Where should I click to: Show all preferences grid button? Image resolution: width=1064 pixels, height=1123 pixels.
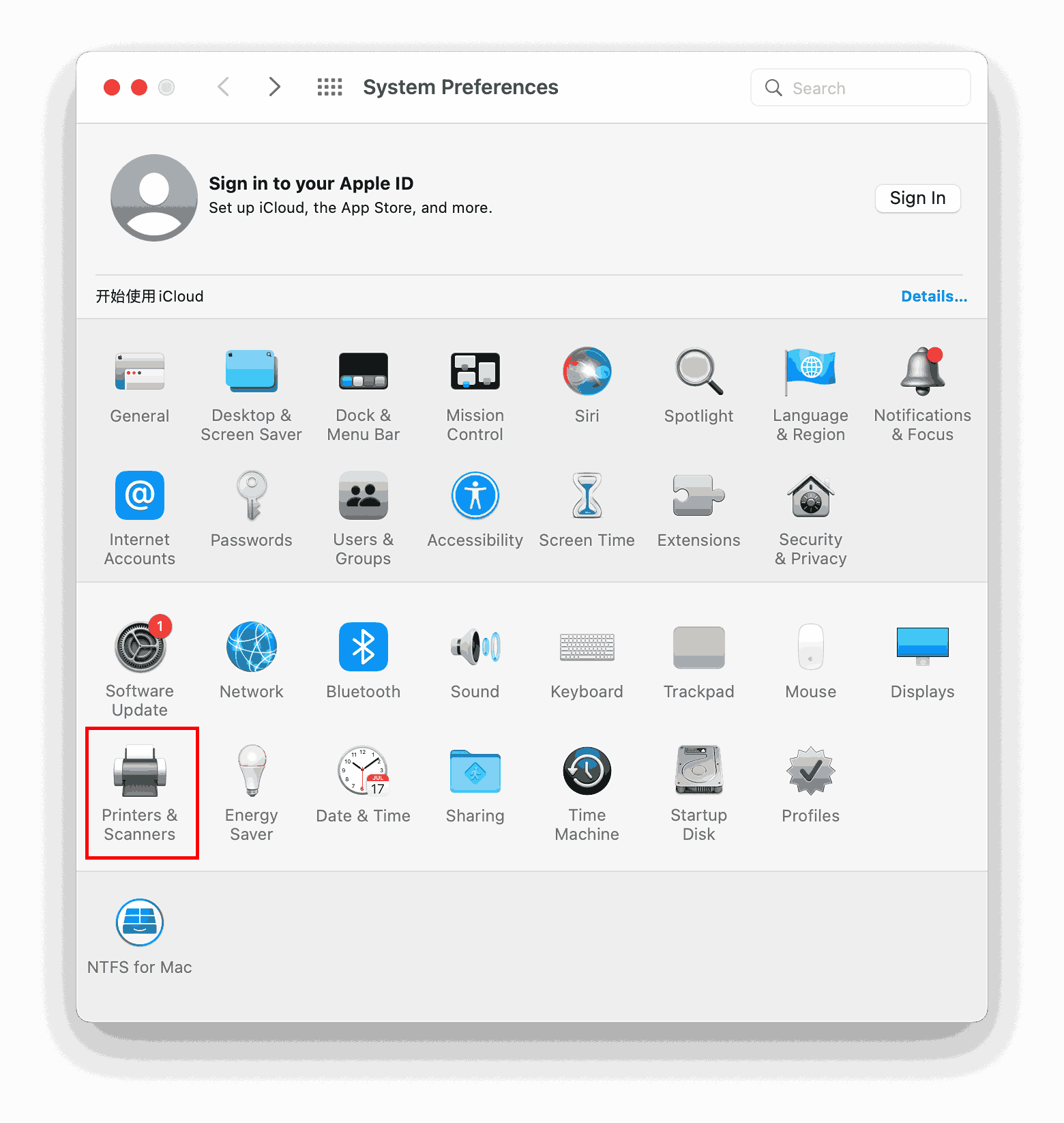point(330,87)
